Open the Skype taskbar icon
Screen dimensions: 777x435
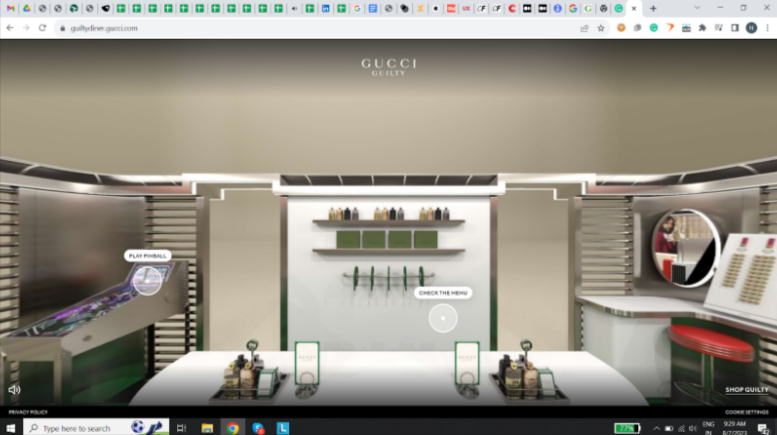tap(258, 428)
